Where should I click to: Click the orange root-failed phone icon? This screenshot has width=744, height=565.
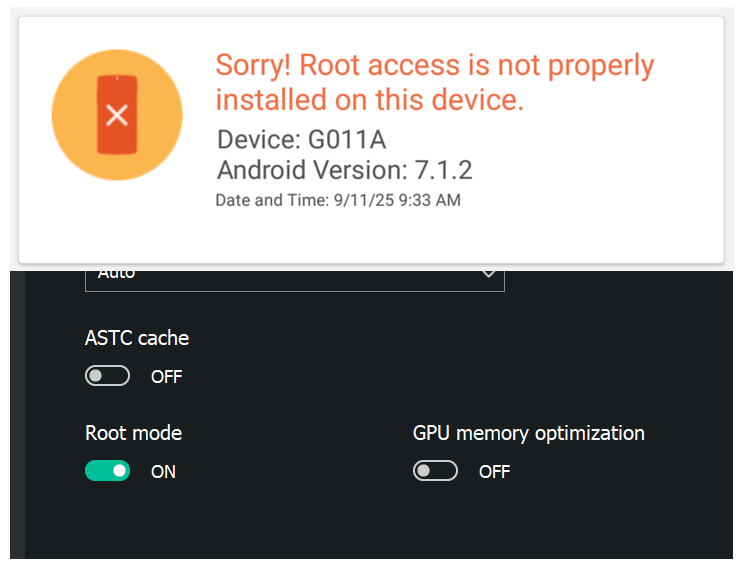[x=117, y=115]
